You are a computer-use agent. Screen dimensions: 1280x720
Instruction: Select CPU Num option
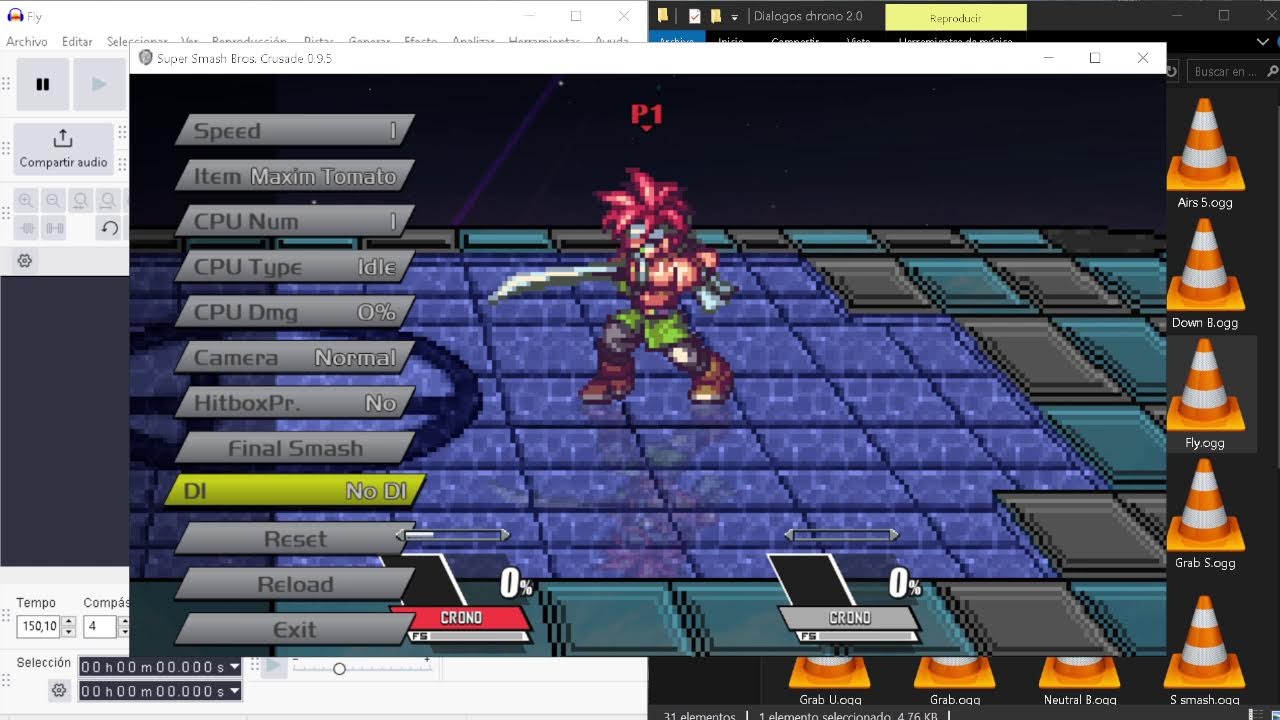[x=295, y=221]
